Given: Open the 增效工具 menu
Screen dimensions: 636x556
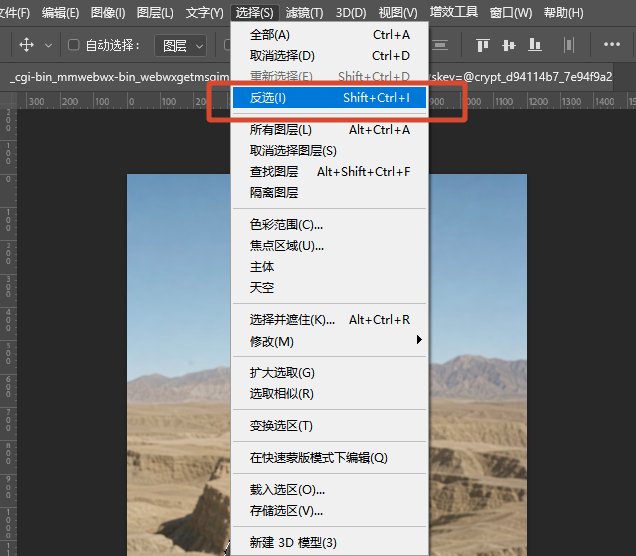Looking at the screenshot, I should tap(454, 12).
